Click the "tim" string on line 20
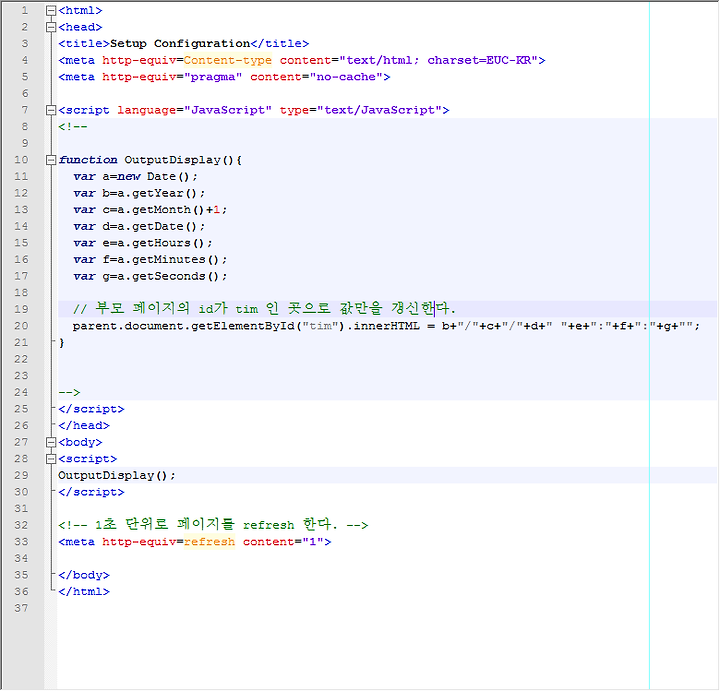This screenshot has width=720, height=691. (320, 326)
